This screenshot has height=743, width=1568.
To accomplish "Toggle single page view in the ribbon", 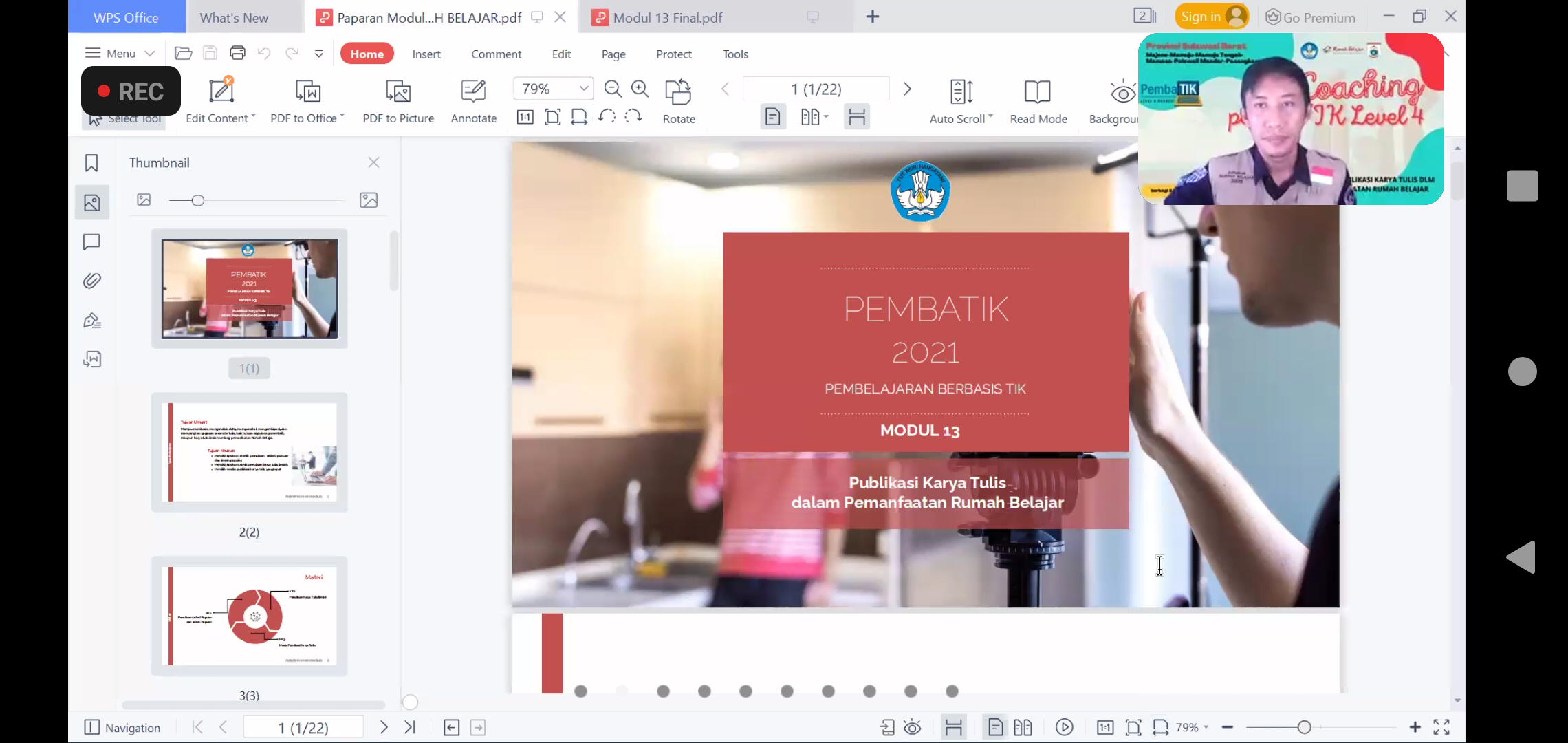I will [x=773, y=117].
